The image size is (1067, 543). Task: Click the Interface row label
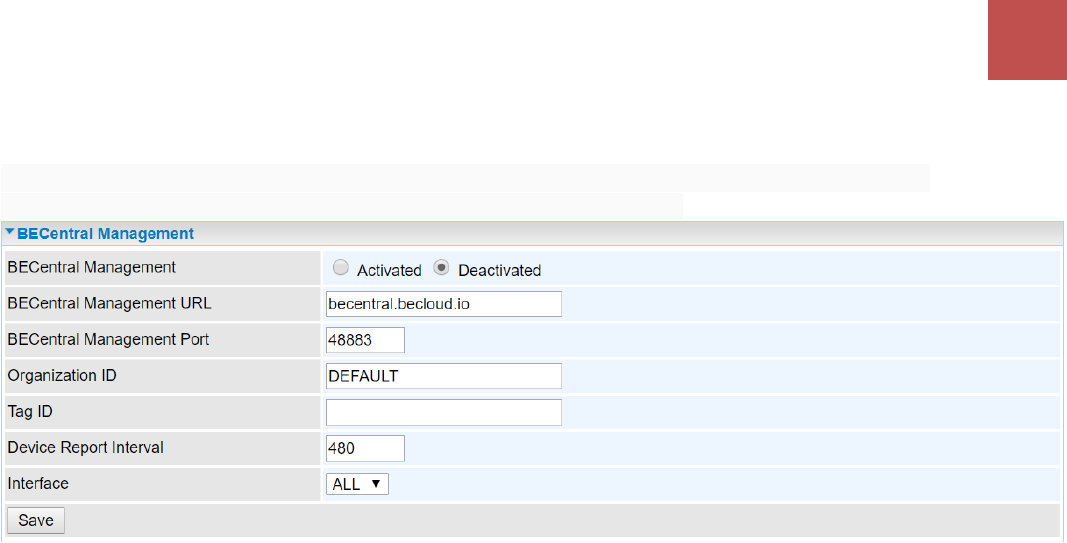38,483
